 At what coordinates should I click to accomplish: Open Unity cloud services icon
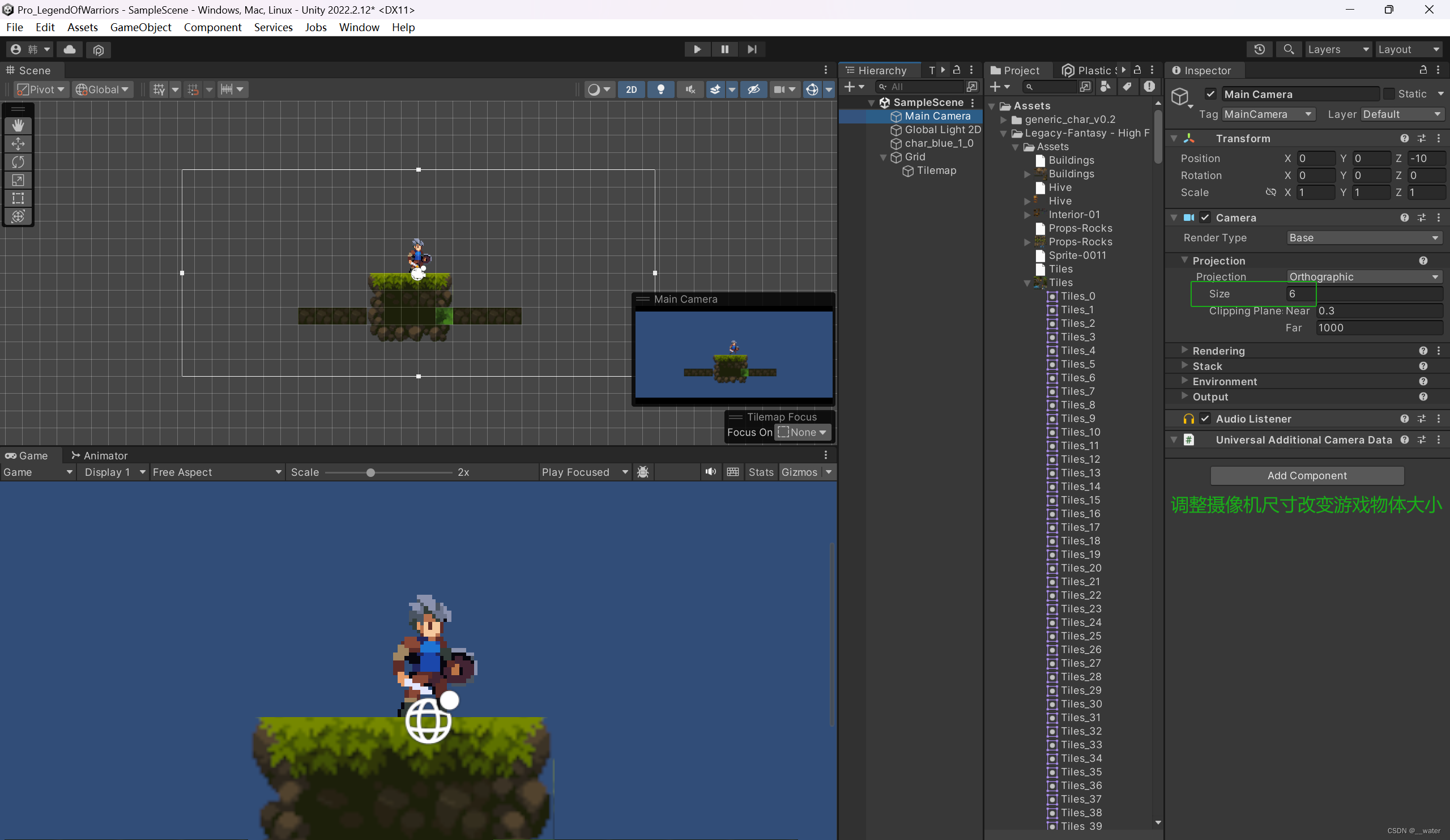(70, 49)
